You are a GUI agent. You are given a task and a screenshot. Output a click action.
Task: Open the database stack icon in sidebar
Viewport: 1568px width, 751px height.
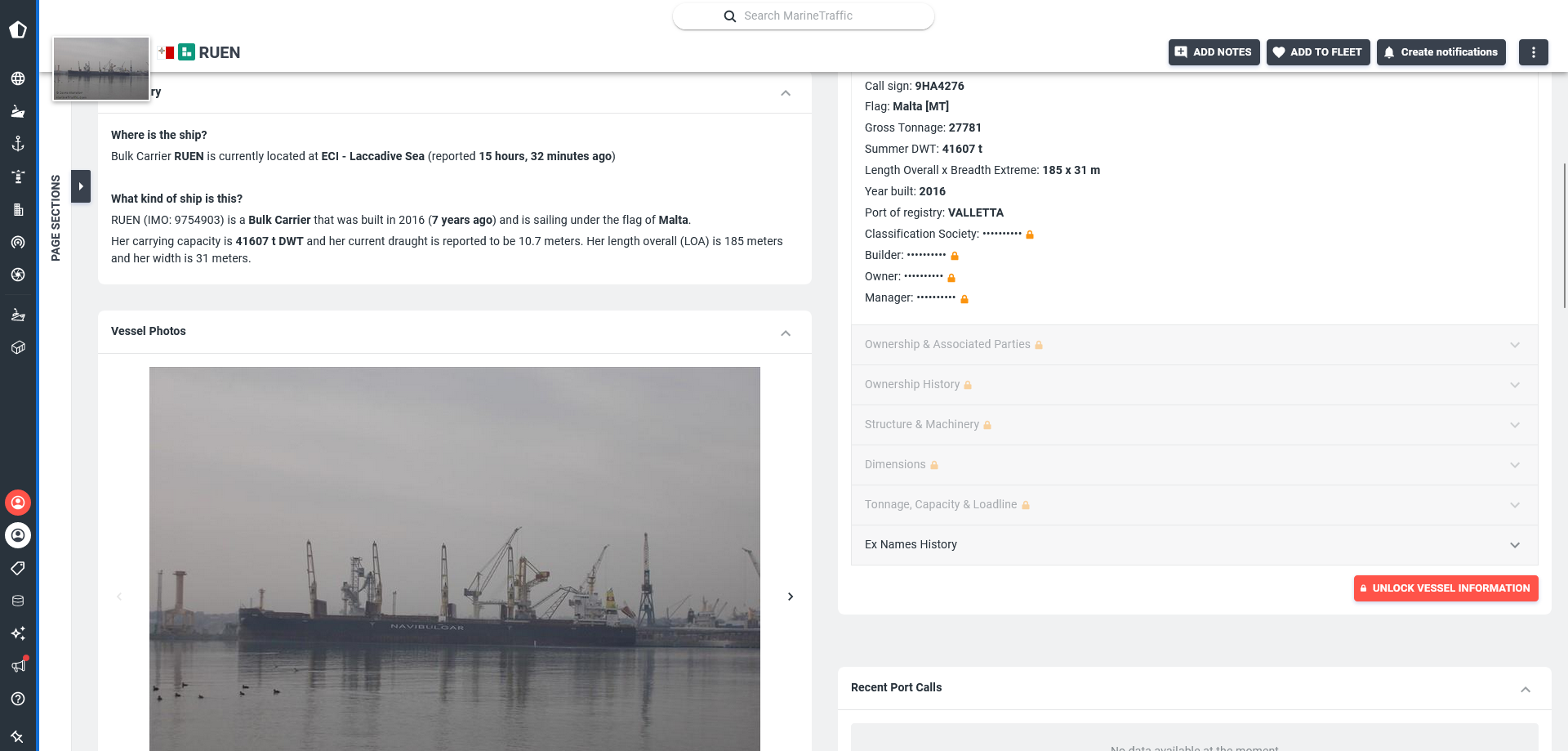click(18, 601)
